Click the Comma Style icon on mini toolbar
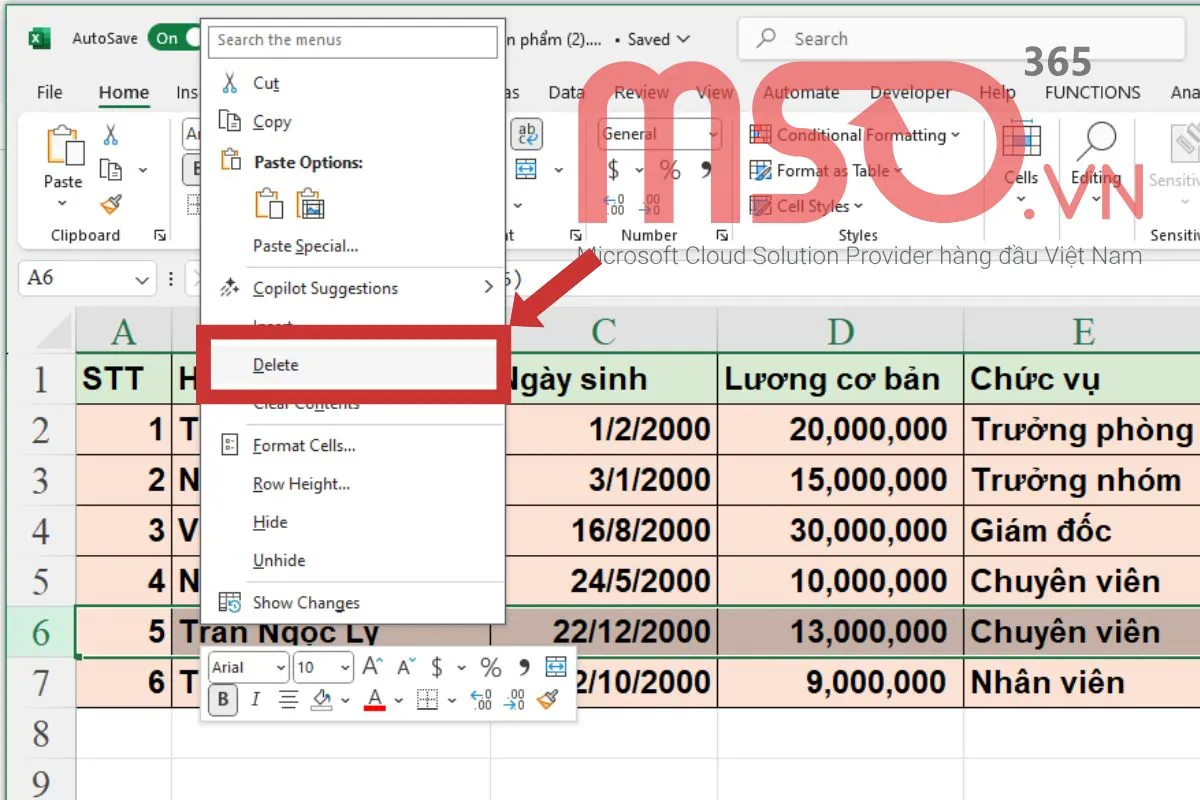 click(523, 668)
